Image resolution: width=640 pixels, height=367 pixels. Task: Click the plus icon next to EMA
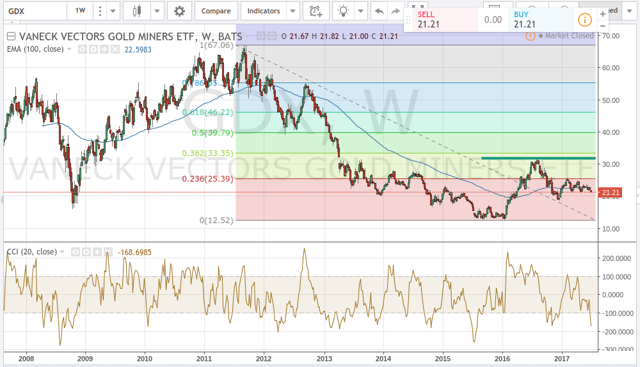(104, 49)
